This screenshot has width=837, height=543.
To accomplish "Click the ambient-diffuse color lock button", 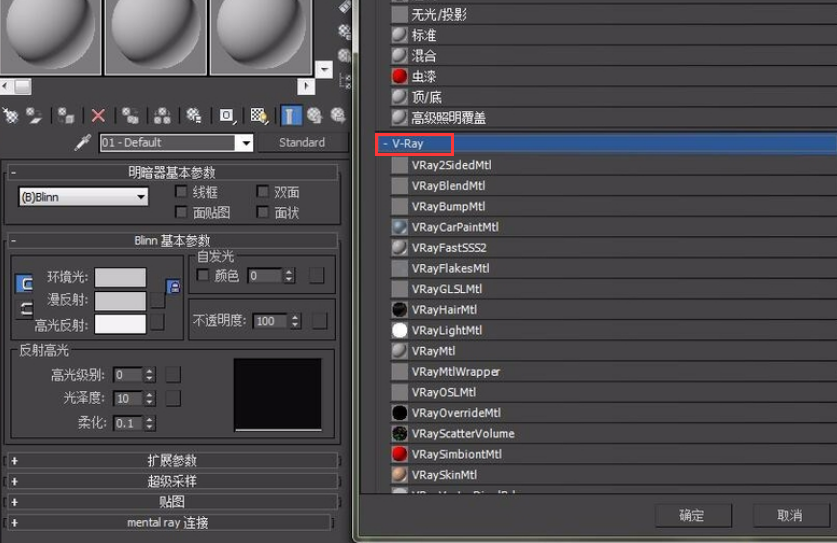I will pyautogui.click(x=173, y=287).
